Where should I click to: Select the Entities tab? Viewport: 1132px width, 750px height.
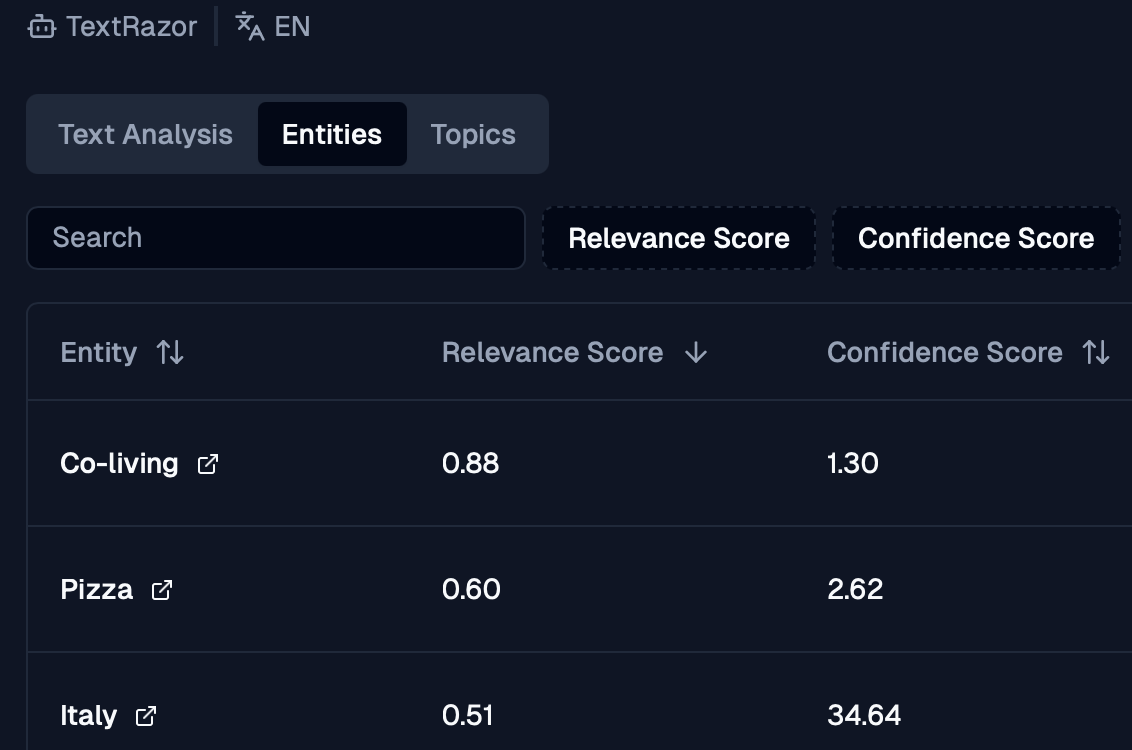tap(332, 134)
